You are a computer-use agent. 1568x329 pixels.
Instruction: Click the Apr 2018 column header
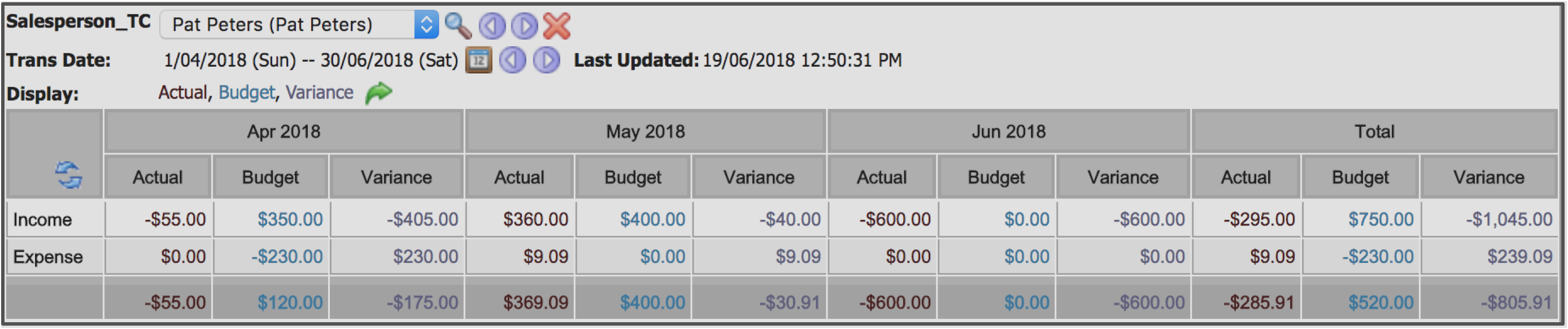(x=284, y=132)
